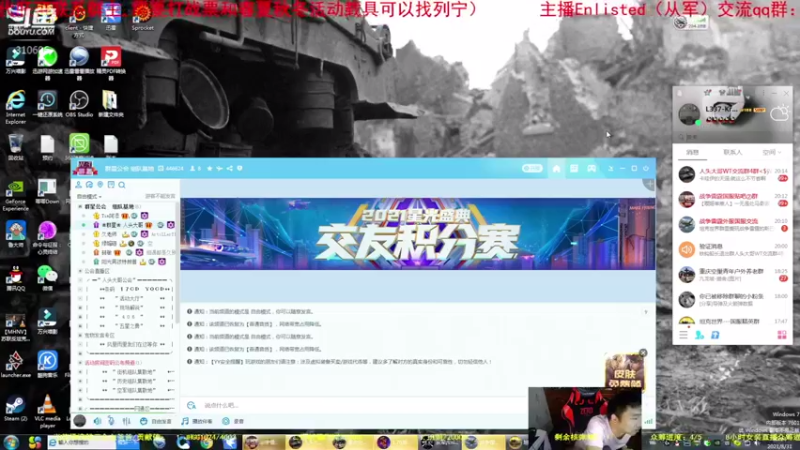Expand the "五星之勇" sub-channel row
This screenshot has height=450, width=800.
click(80, 326)
